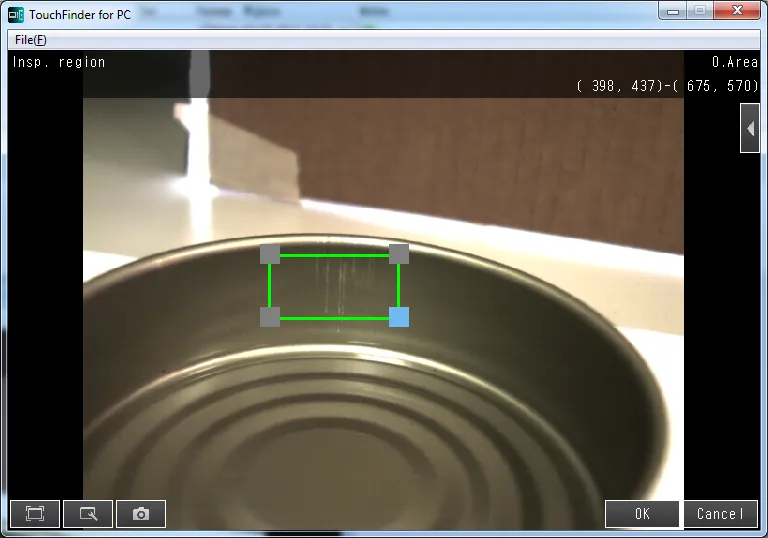This screenshot has width=768, height=538.
Task: Click inside the green inspection rectangle
Action: coord(334,286)
